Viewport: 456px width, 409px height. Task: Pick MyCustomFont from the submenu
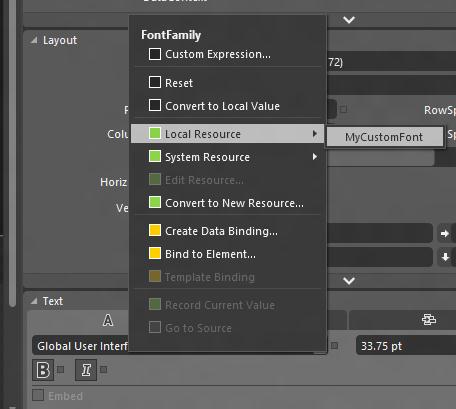385,137
